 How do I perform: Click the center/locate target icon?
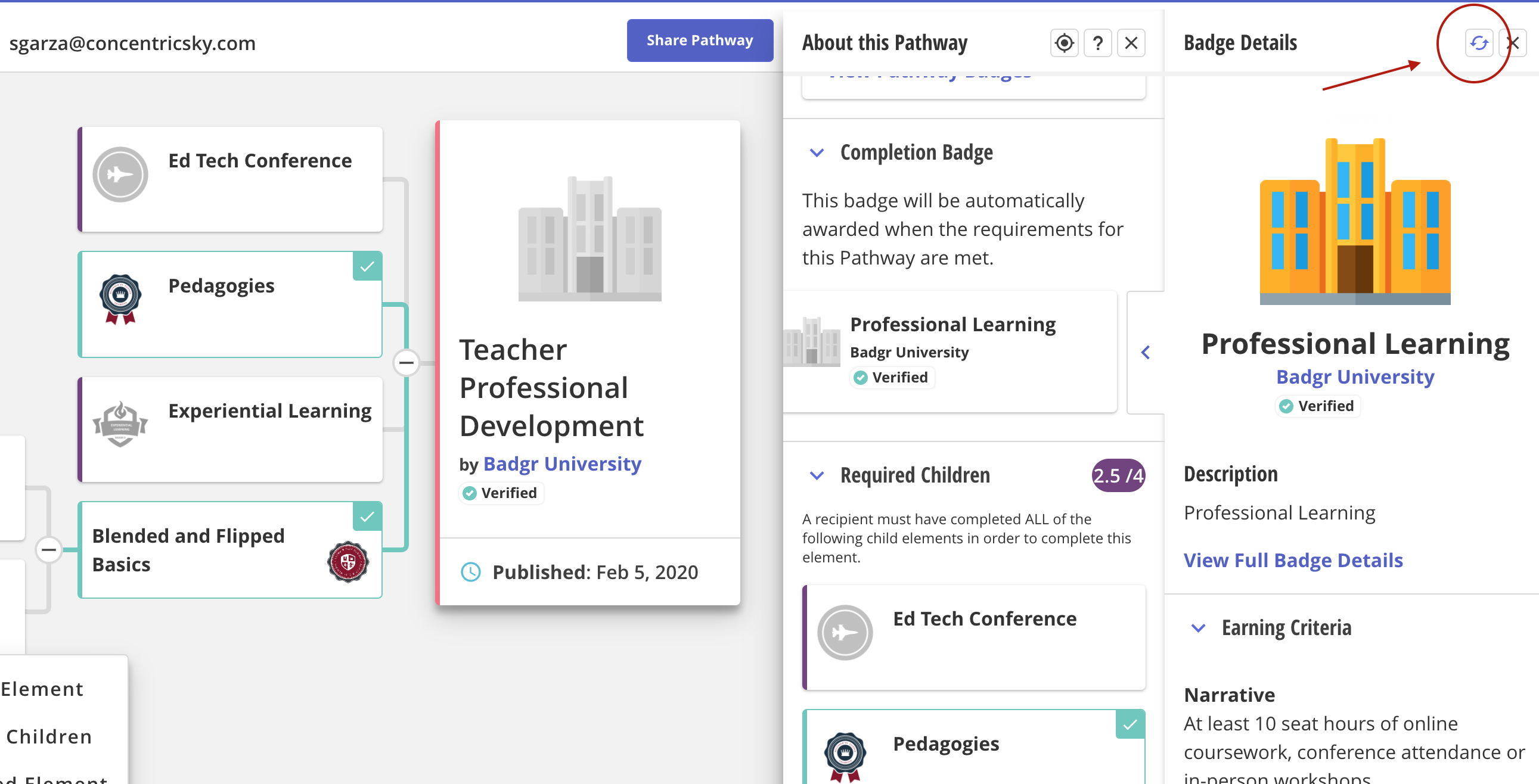(x=1064, y=43)
